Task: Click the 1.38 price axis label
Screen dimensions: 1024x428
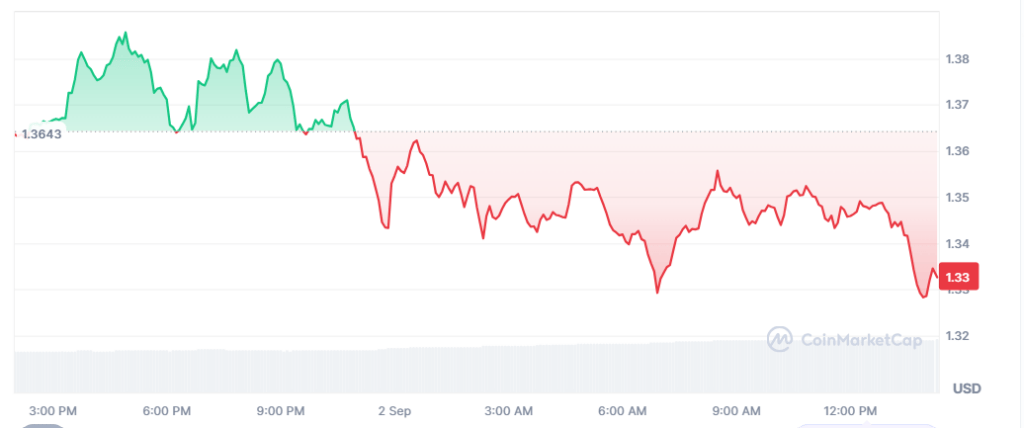Action: pyautogui.click(x=957, y=59)
